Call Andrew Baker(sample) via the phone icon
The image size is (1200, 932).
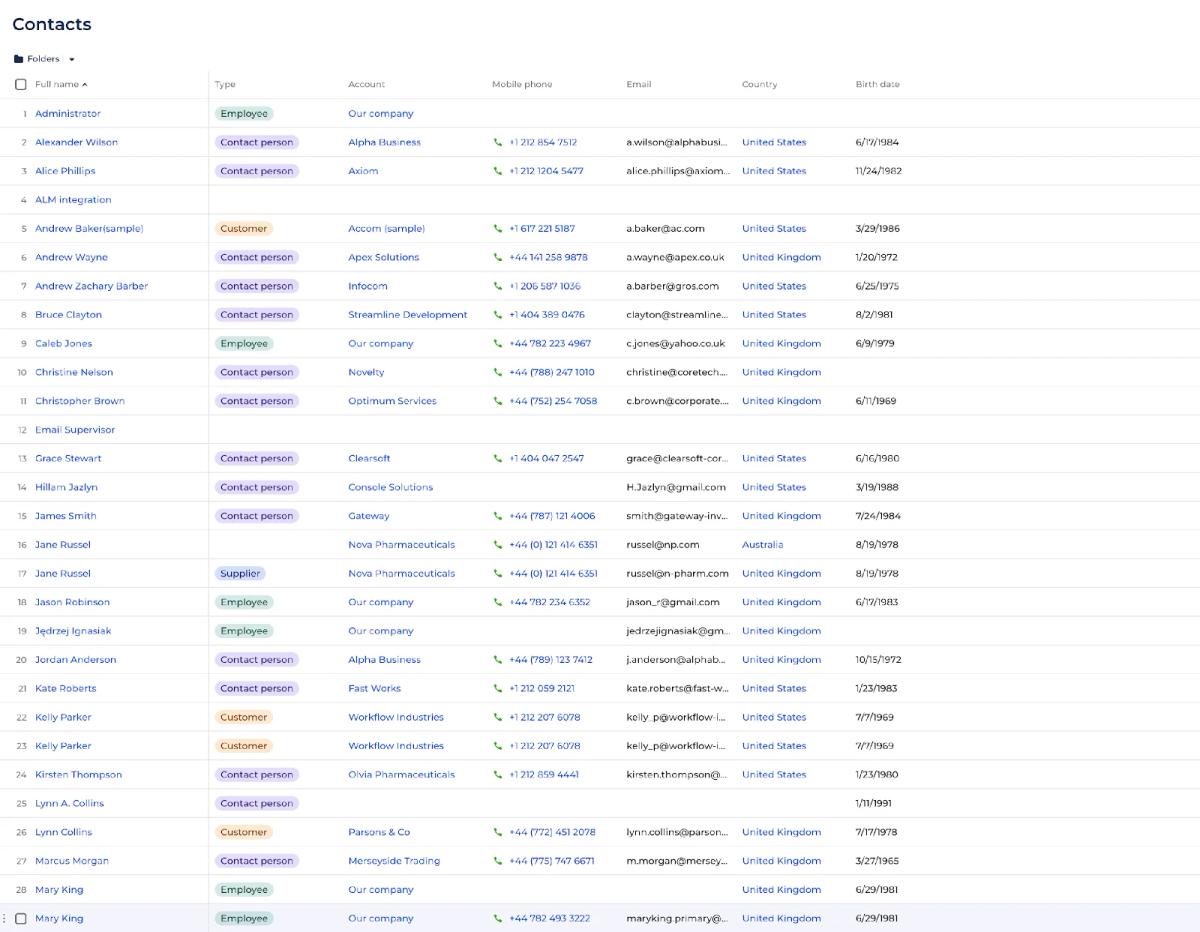498,229
